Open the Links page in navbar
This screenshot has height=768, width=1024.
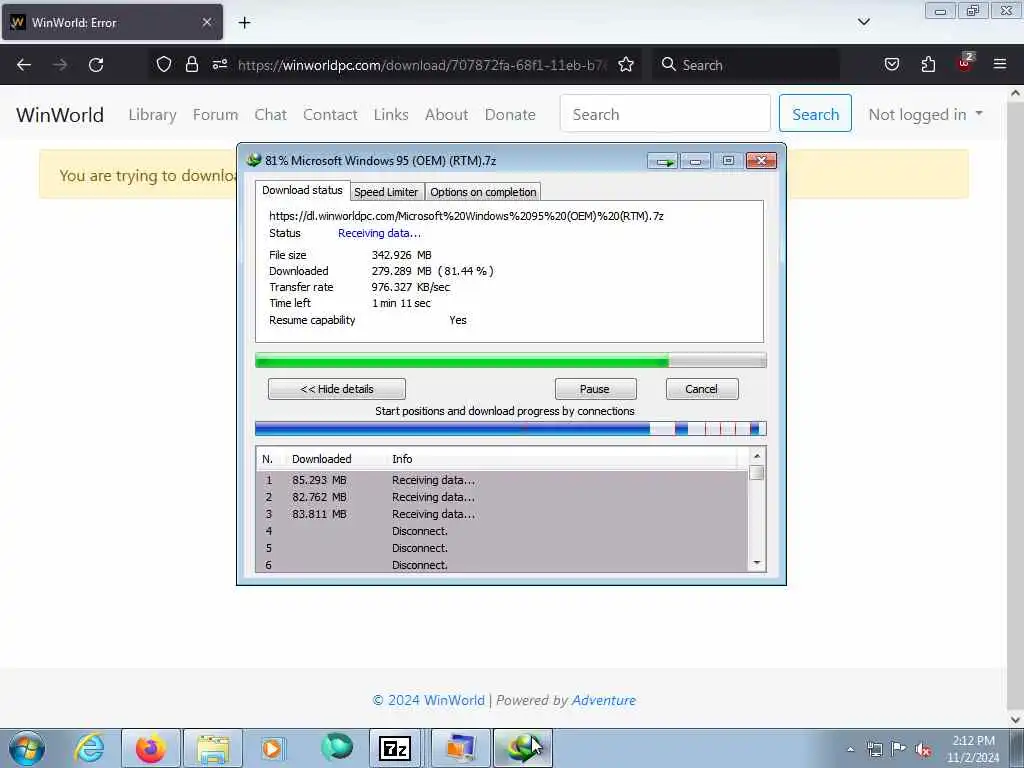tap(391, 114)
